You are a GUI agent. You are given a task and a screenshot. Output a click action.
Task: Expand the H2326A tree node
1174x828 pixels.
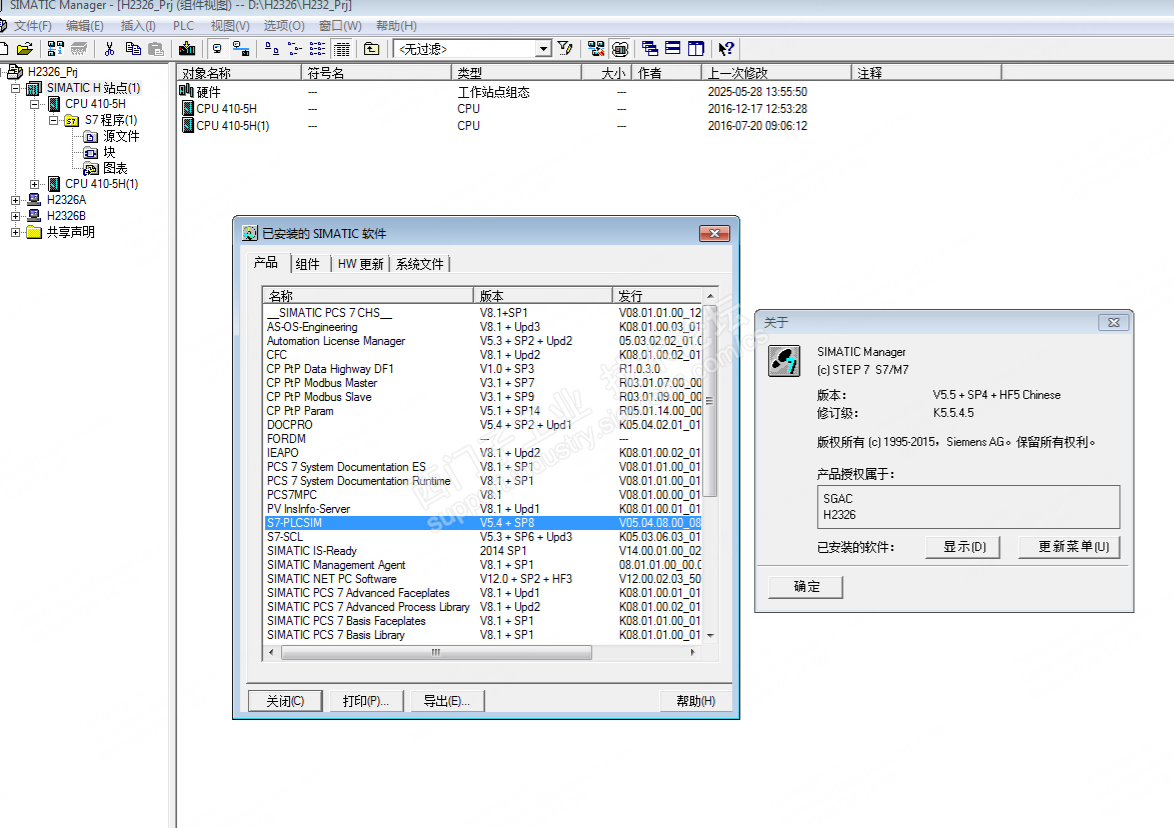coord(16,200)
